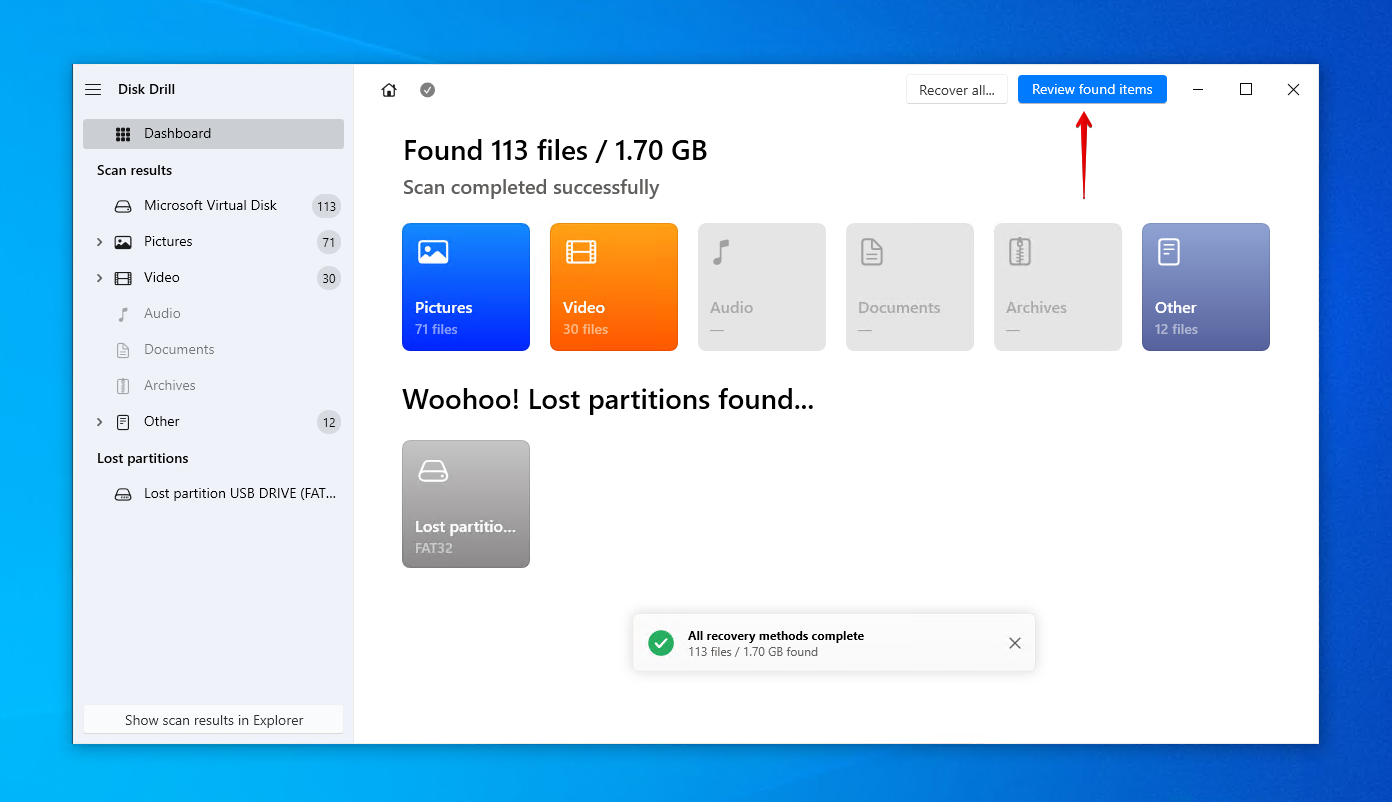Click the page icon next to Documents in sidebar
This screenshot has width=1392, height=802.
point(123,350)
